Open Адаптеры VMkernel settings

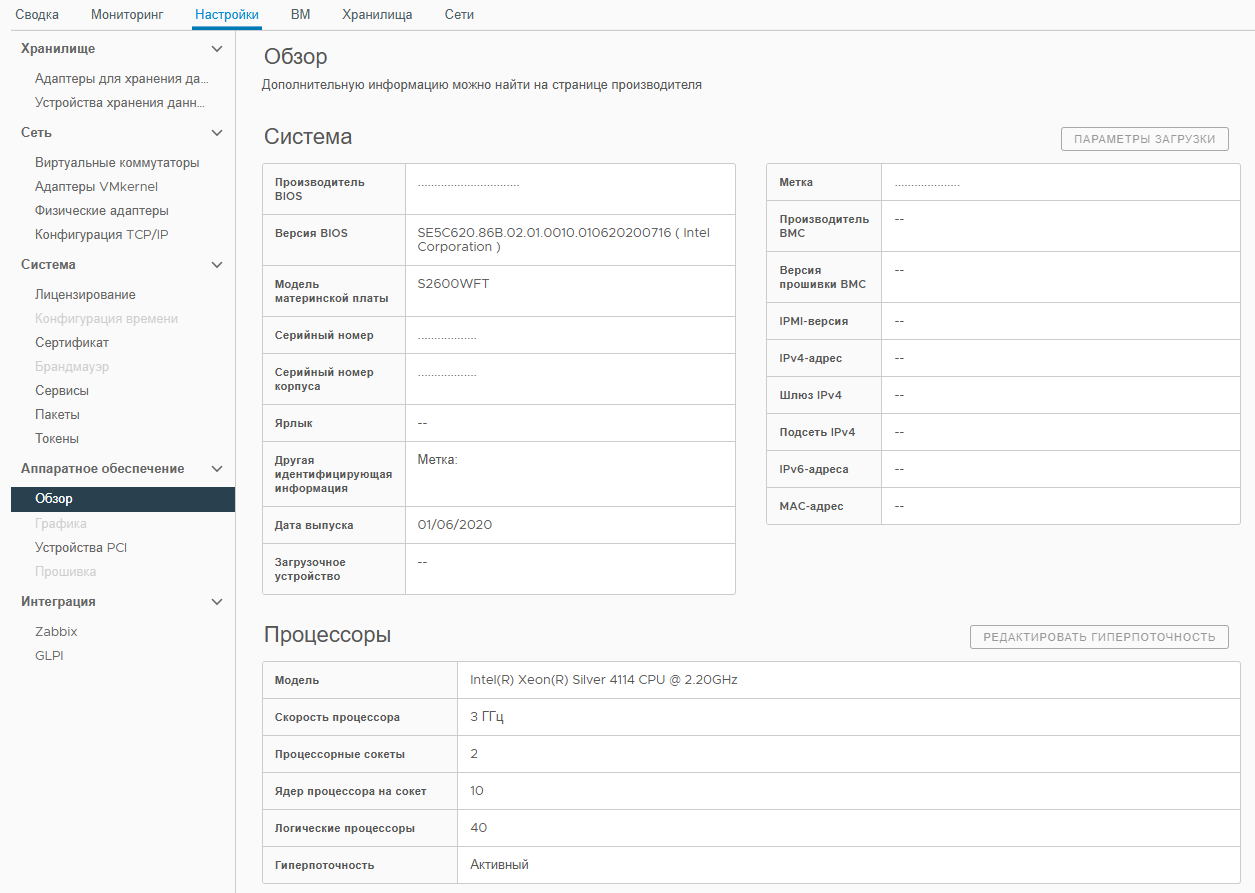96,187
